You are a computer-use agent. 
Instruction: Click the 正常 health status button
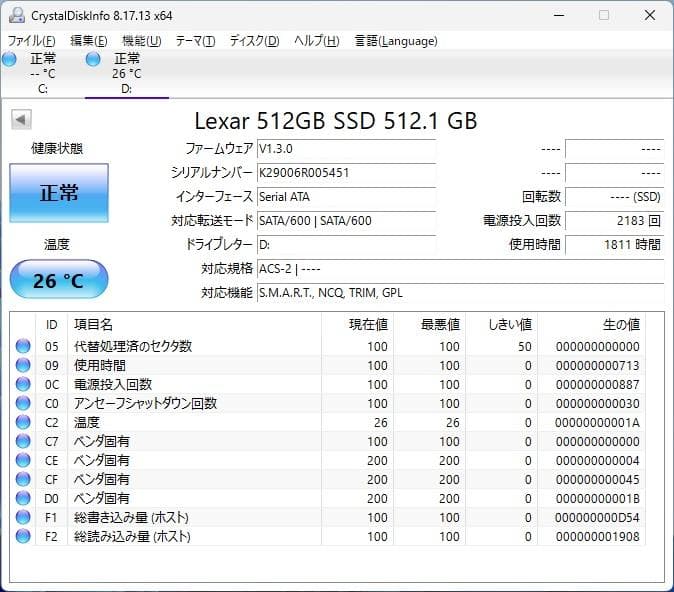[x=59, y=193]
